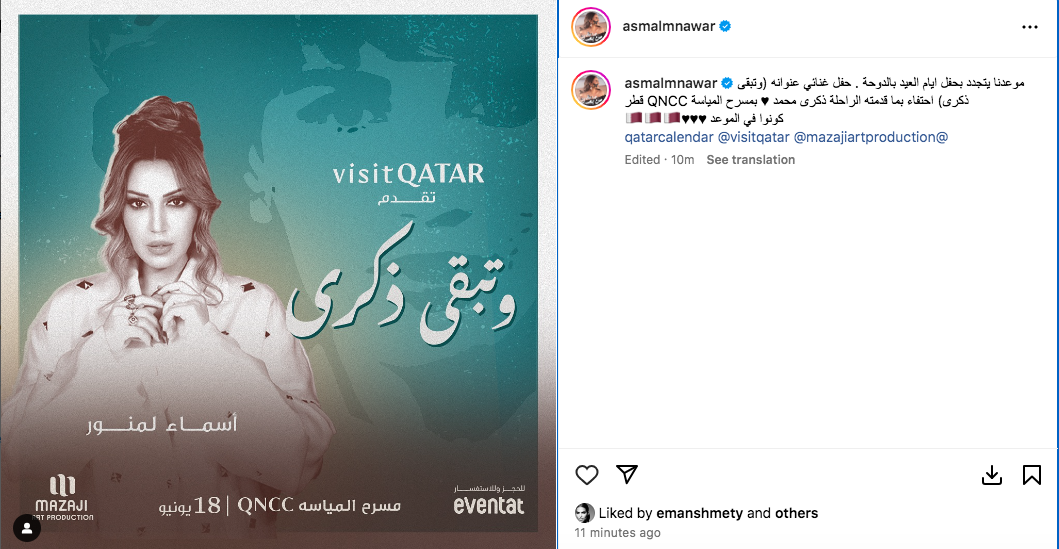Open the qatarcalendar mention link
Image resolution: width=1059 pixels, height=549 pixels.
[669, 137]
